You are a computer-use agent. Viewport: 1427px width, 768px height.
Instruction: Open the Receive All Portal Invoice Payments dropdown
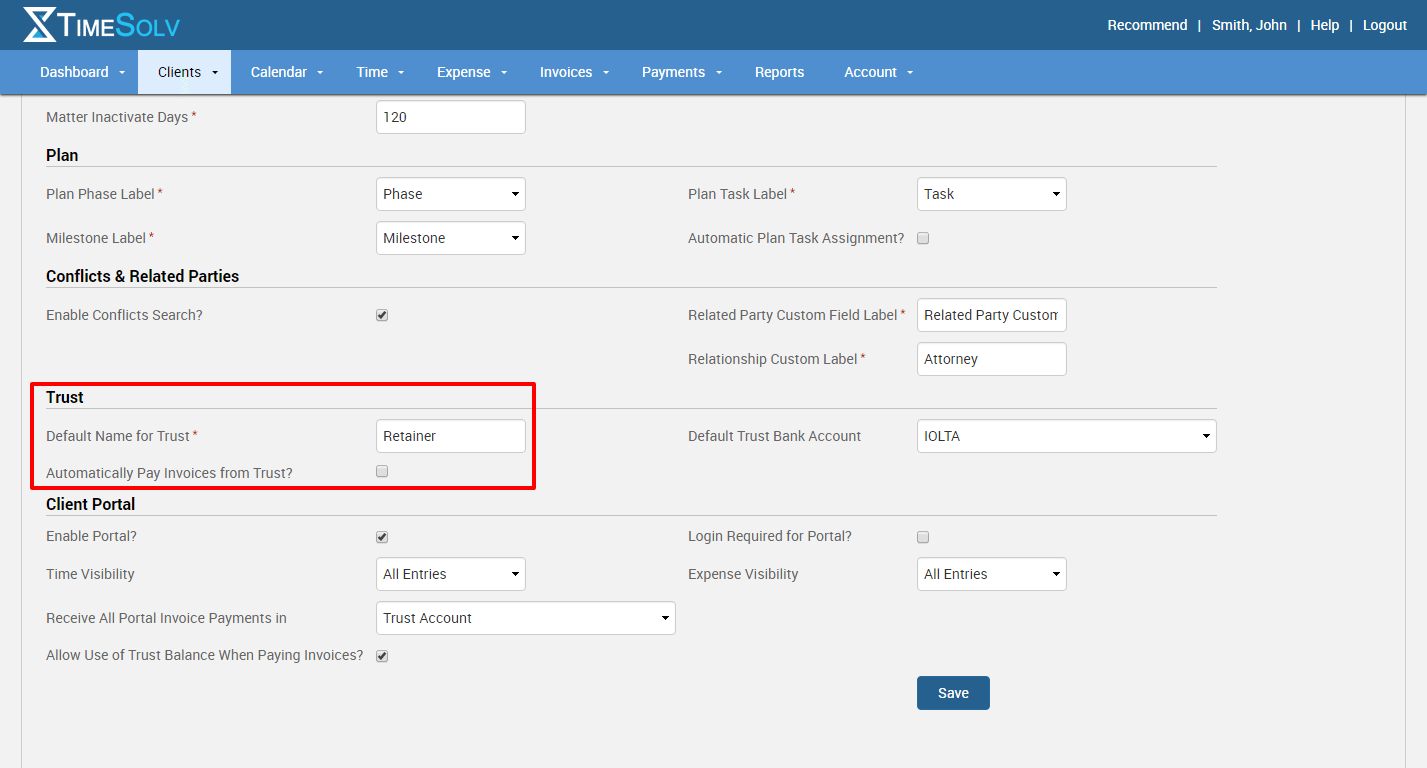tap(525, 617)
